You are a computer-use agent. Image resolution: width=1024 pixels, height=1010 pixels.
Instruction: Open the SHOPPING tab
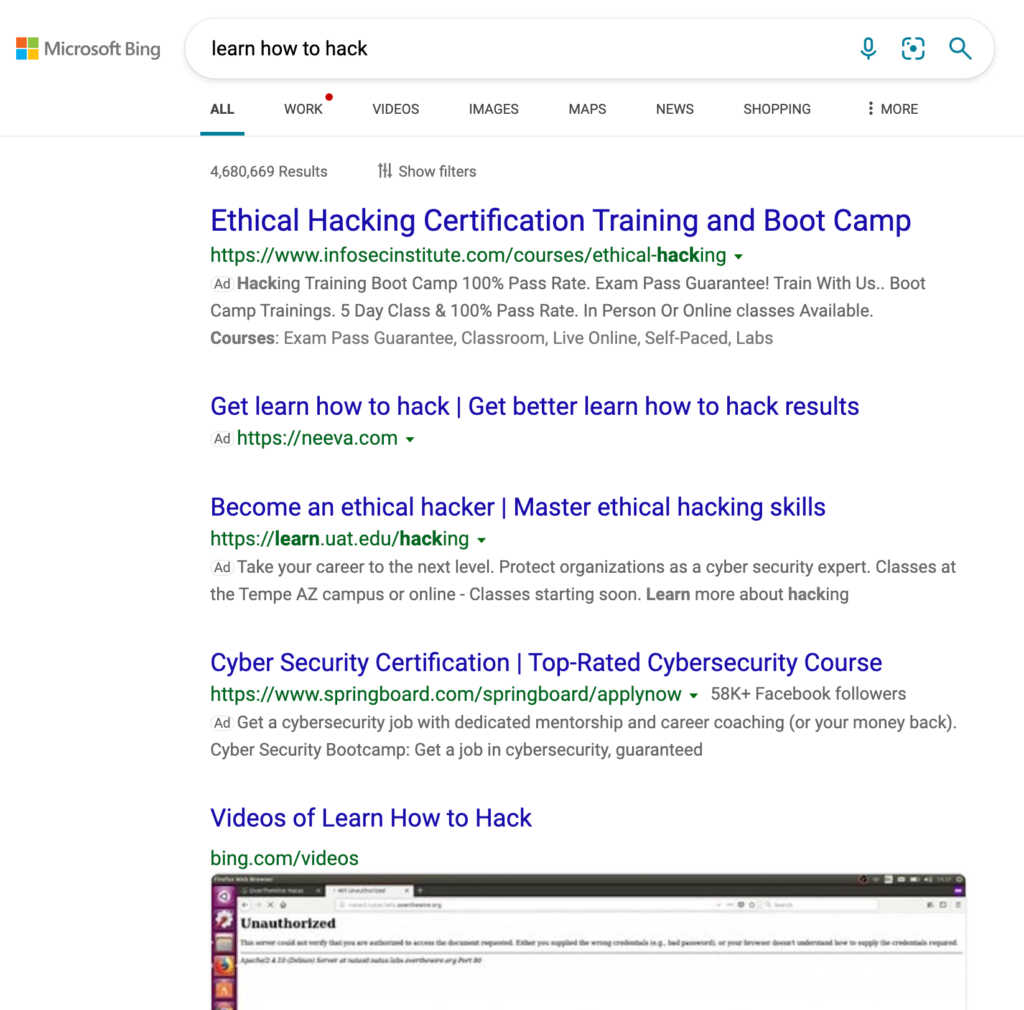pyautogui.click(x=776, y=109)
